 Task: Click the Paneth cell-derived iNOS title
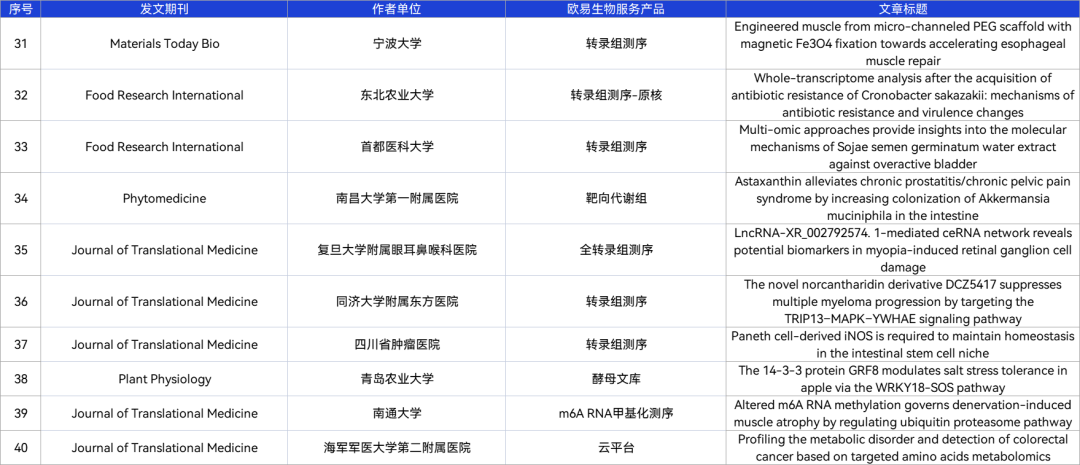click(x=903, y=344)
